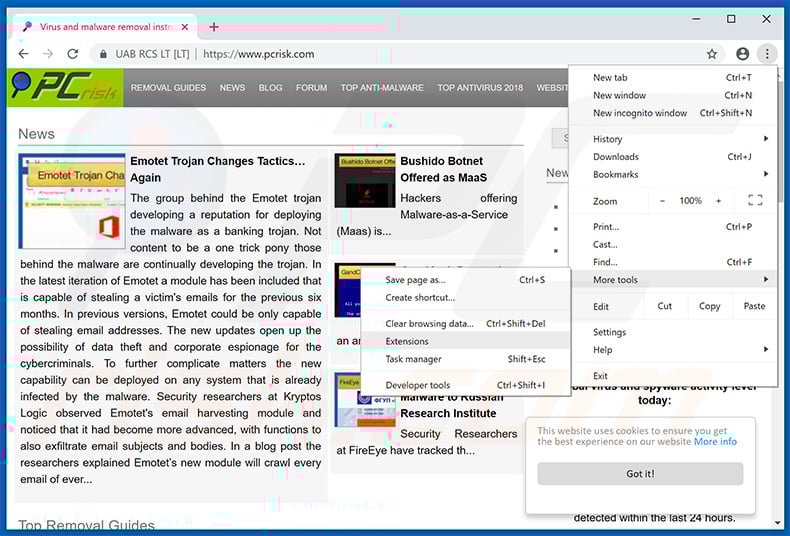This screenshot has height=536, width=790.
Task: Decrease zoom with the minus button
Action: (x=663, y=200)
